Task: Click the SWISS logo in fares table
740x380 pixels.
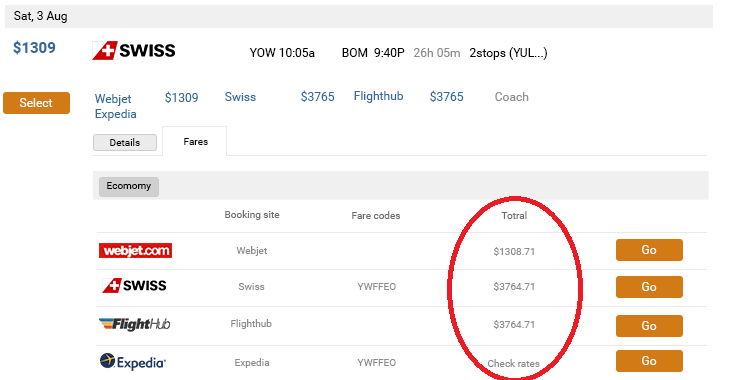Action: [x=135, y=286]
